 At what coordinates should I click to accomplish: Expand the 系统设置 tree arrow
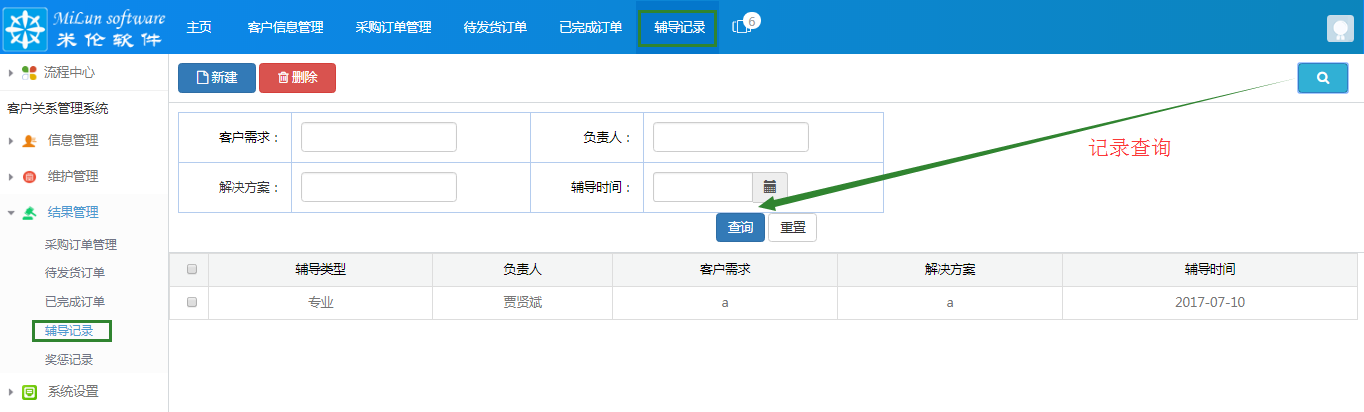[10, 392]
